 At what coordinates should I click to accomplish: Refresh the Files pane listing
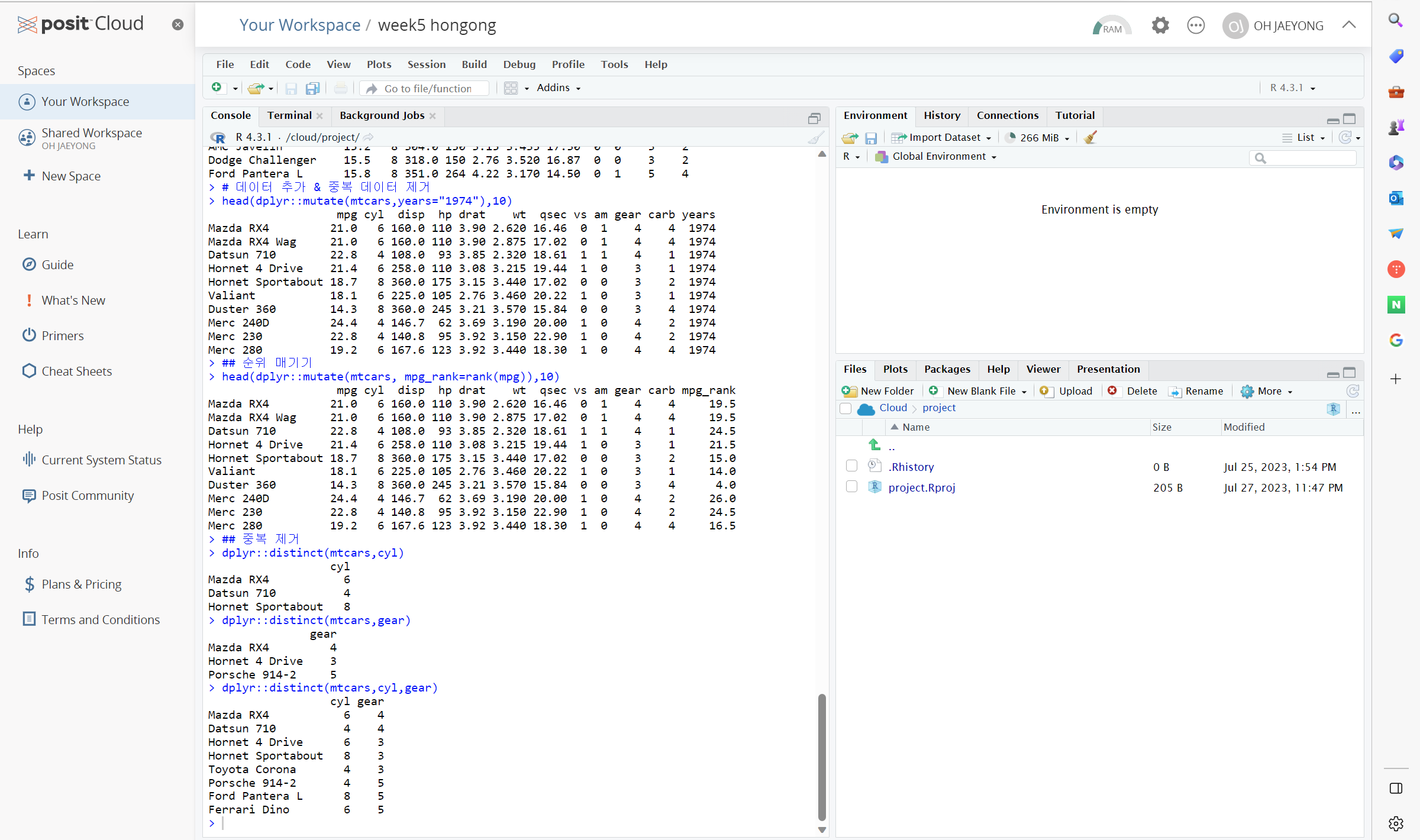(1353, 391)
